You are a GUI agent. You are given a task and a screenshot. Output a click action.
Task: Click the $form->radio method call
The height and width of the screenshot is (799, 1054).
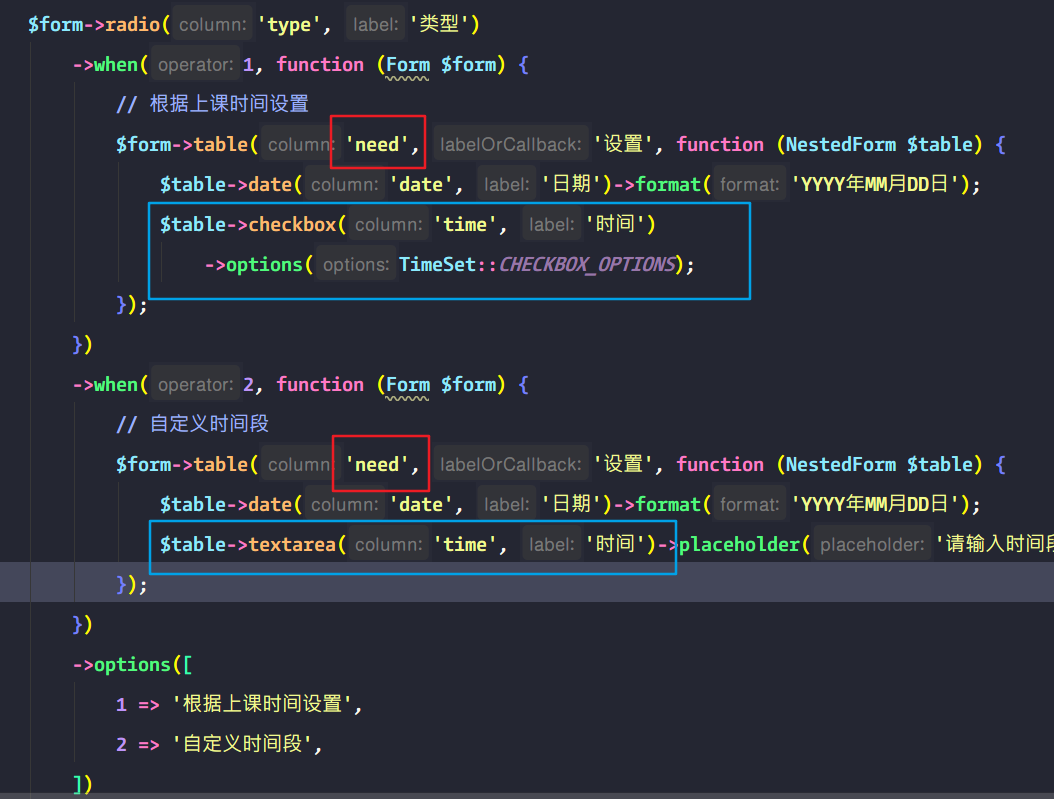point(90,24)
